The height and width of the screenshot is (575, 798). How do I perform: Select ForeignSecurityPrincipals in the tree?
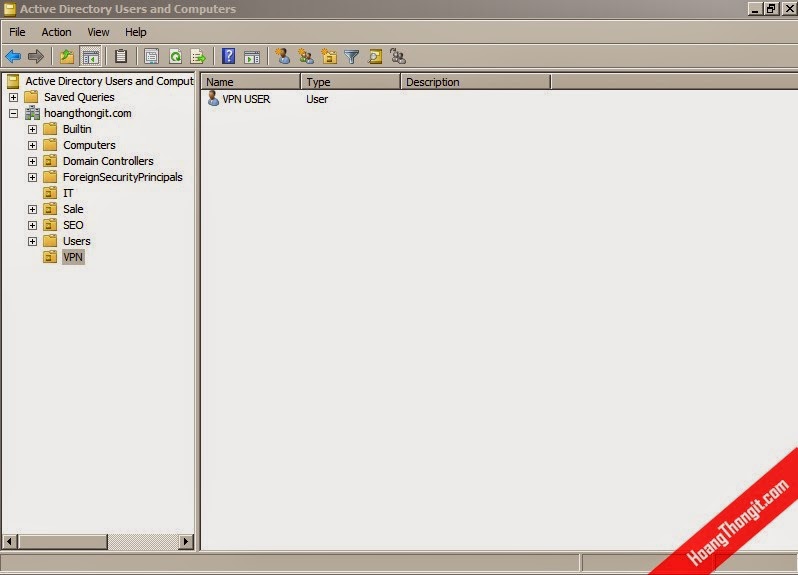tap(123, 177)
